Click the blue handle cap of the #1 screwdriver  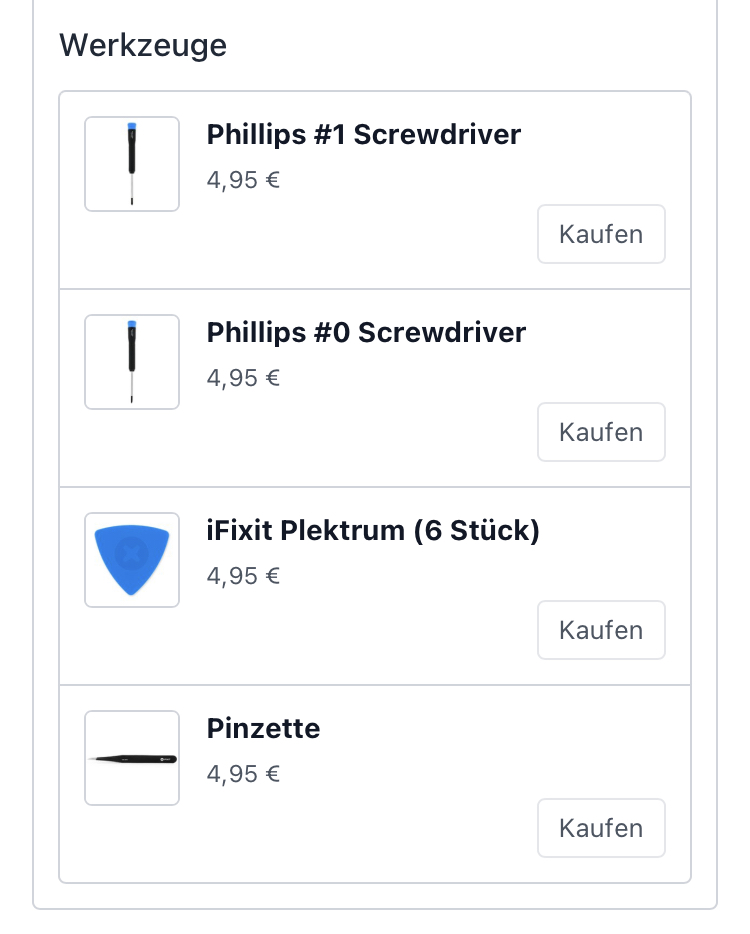pos(132,128)
